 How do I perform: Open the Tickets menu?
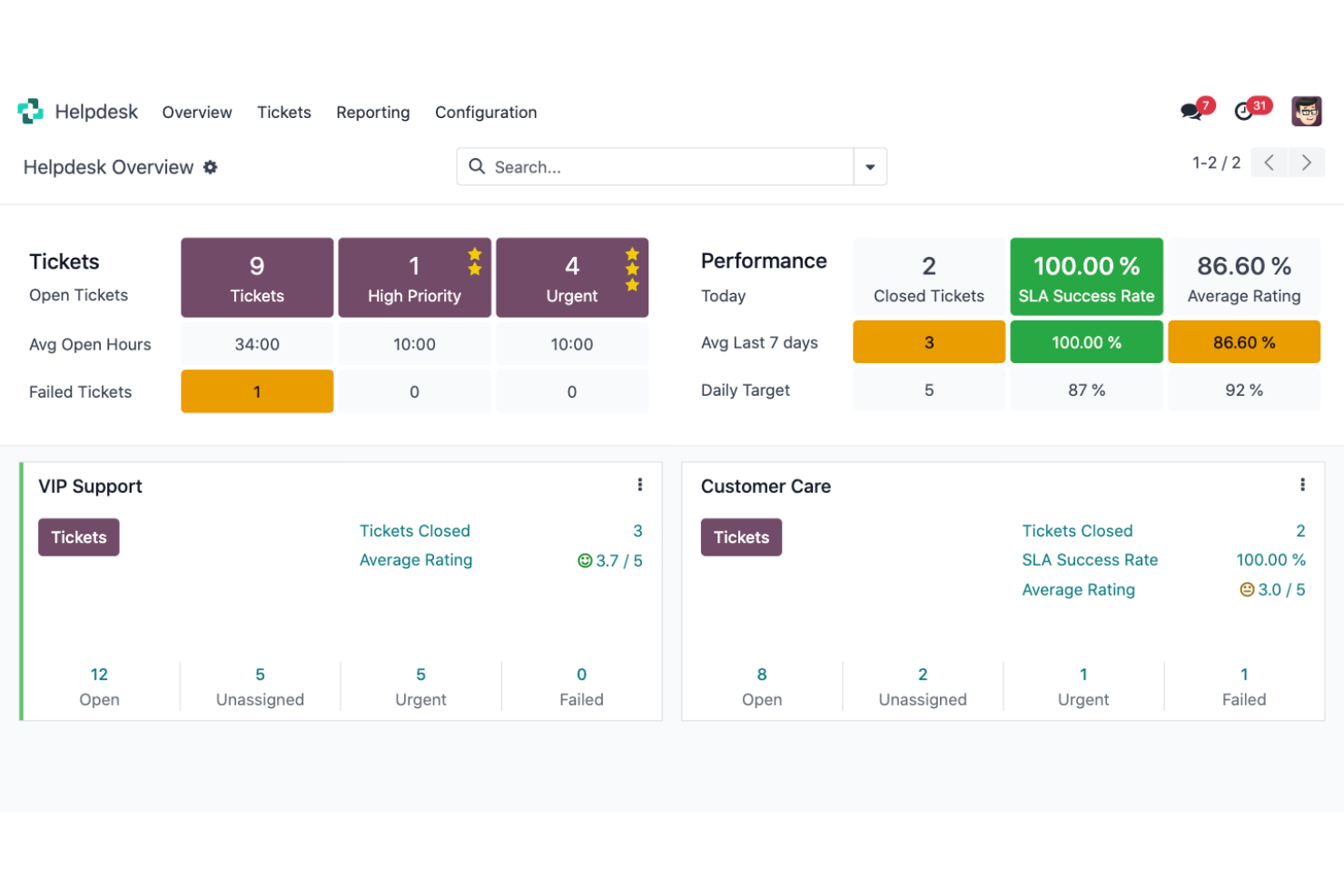coord(284,113)
